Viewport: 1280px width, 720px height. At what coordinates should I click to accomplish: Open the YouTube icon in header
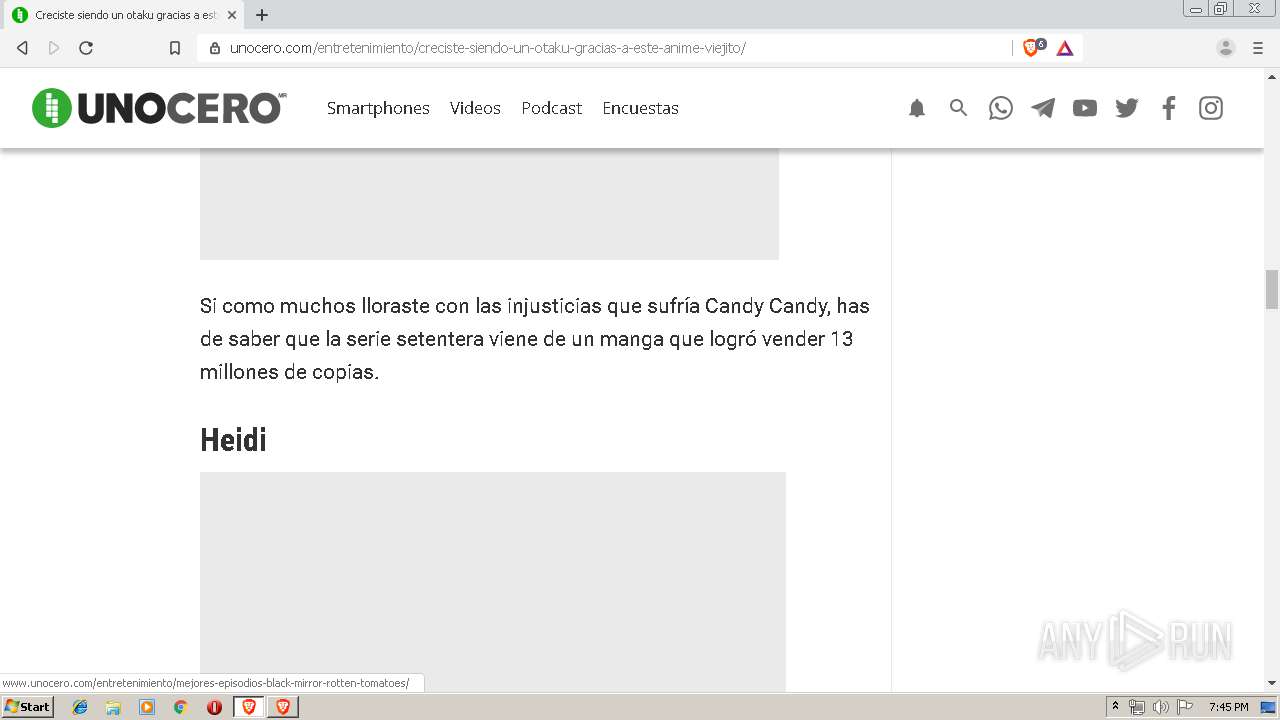tap(1085, 108)
